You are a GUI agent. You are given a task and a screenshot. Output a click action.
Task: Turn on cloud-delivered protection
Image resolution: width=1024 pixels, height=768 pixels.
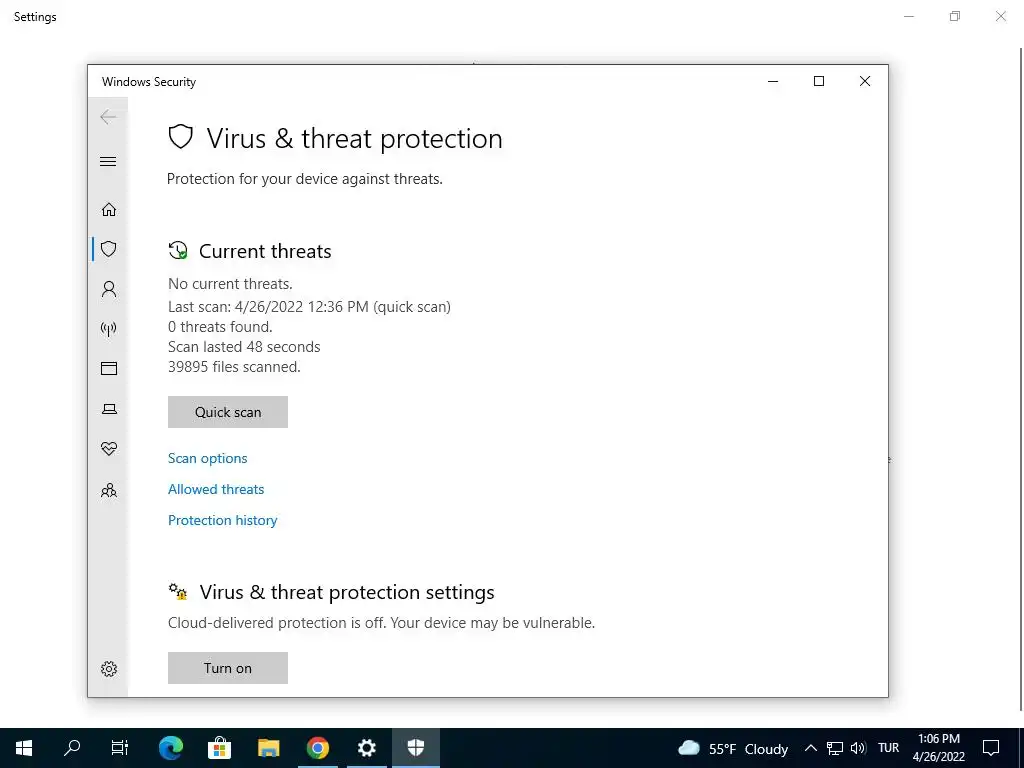(228, 668)
